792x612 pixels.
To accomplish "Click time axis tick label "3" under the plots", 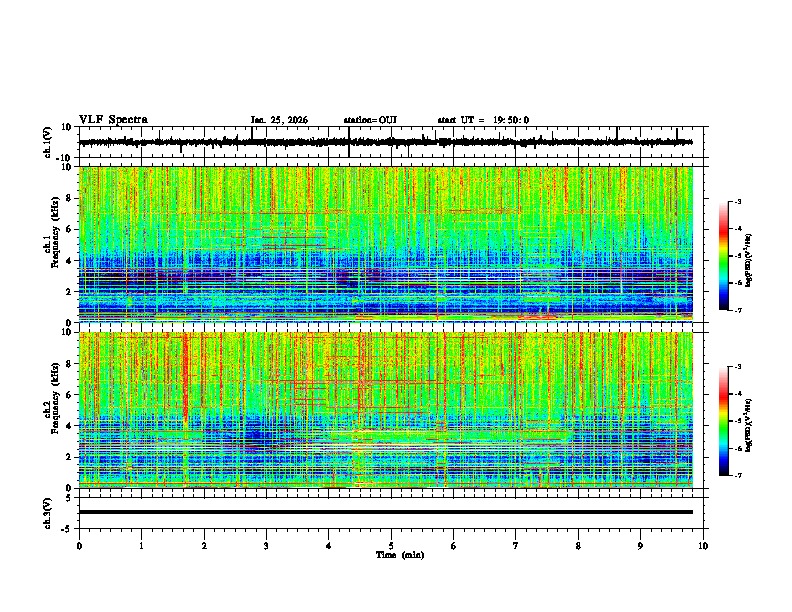I will pos(266,546).
